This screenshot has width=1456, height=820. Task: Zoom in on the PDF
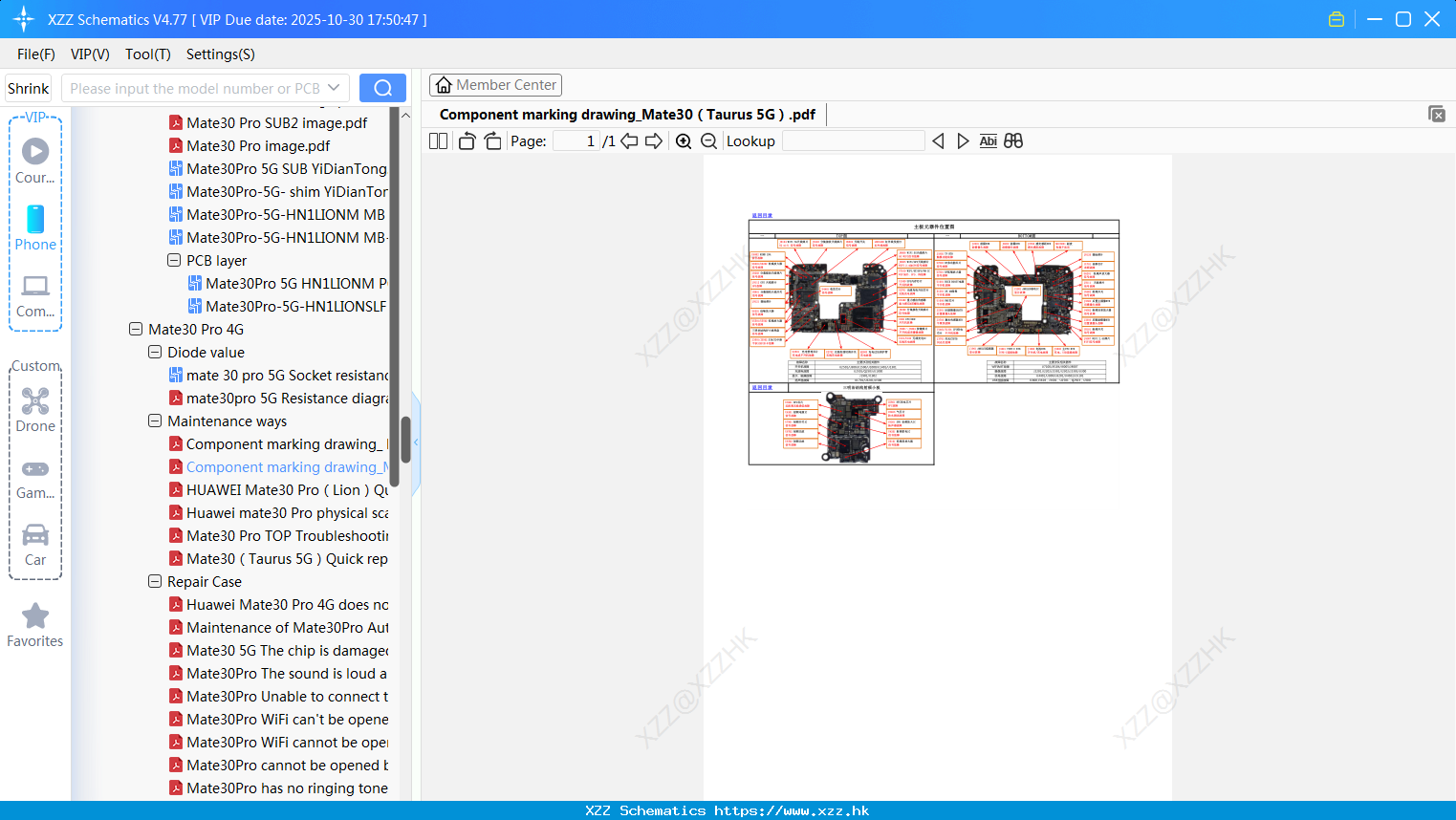[684, 140]
